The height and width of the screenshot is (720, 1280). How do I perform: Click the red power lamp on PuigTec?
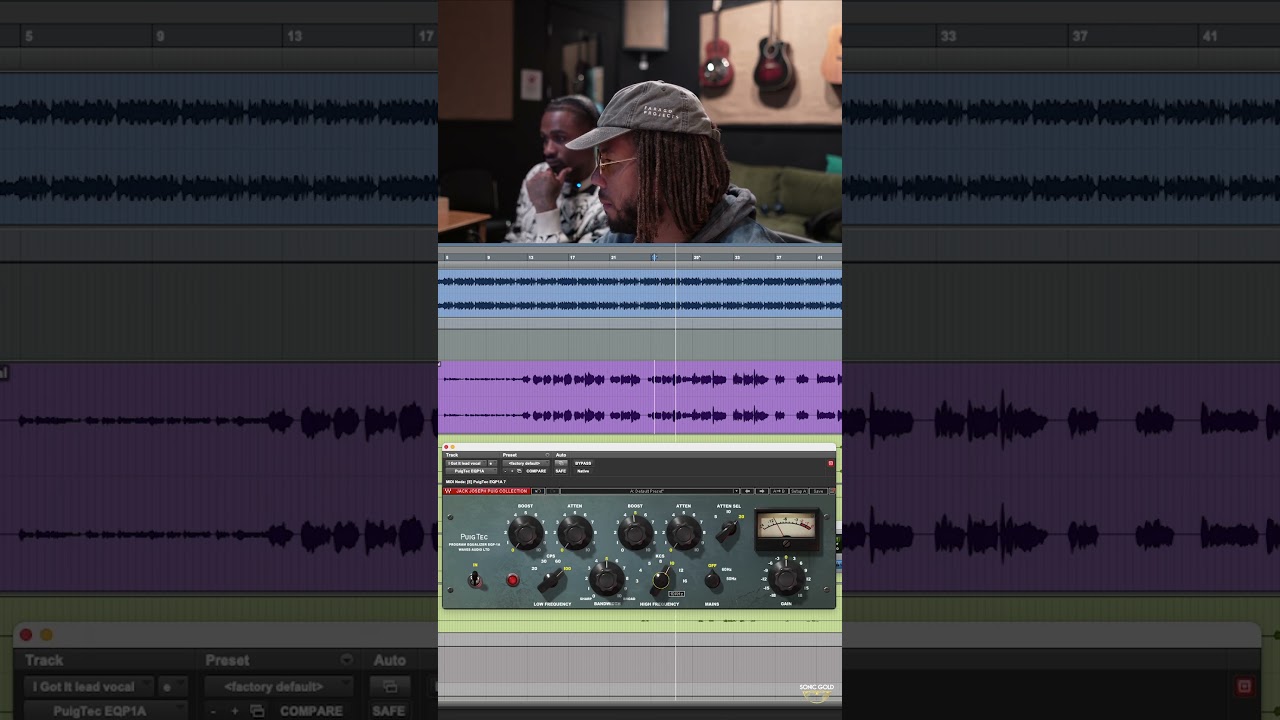(512, 579)
